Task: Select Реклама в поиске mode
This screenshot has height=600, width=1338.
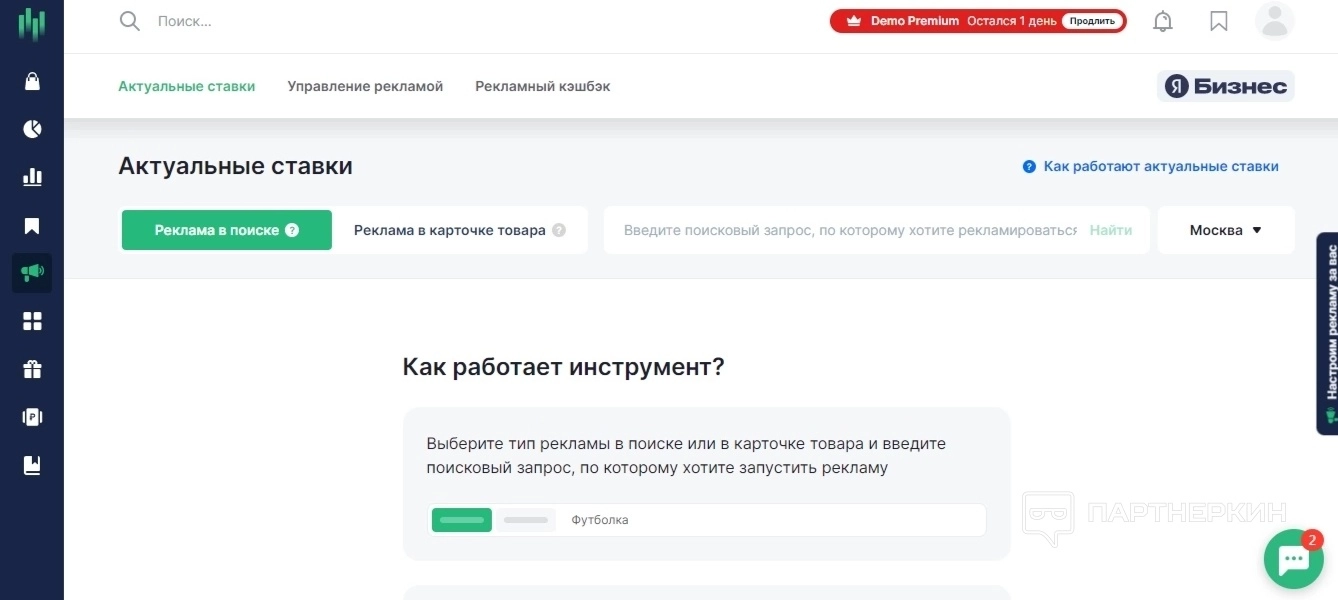Action: click(x=227, y=230)
